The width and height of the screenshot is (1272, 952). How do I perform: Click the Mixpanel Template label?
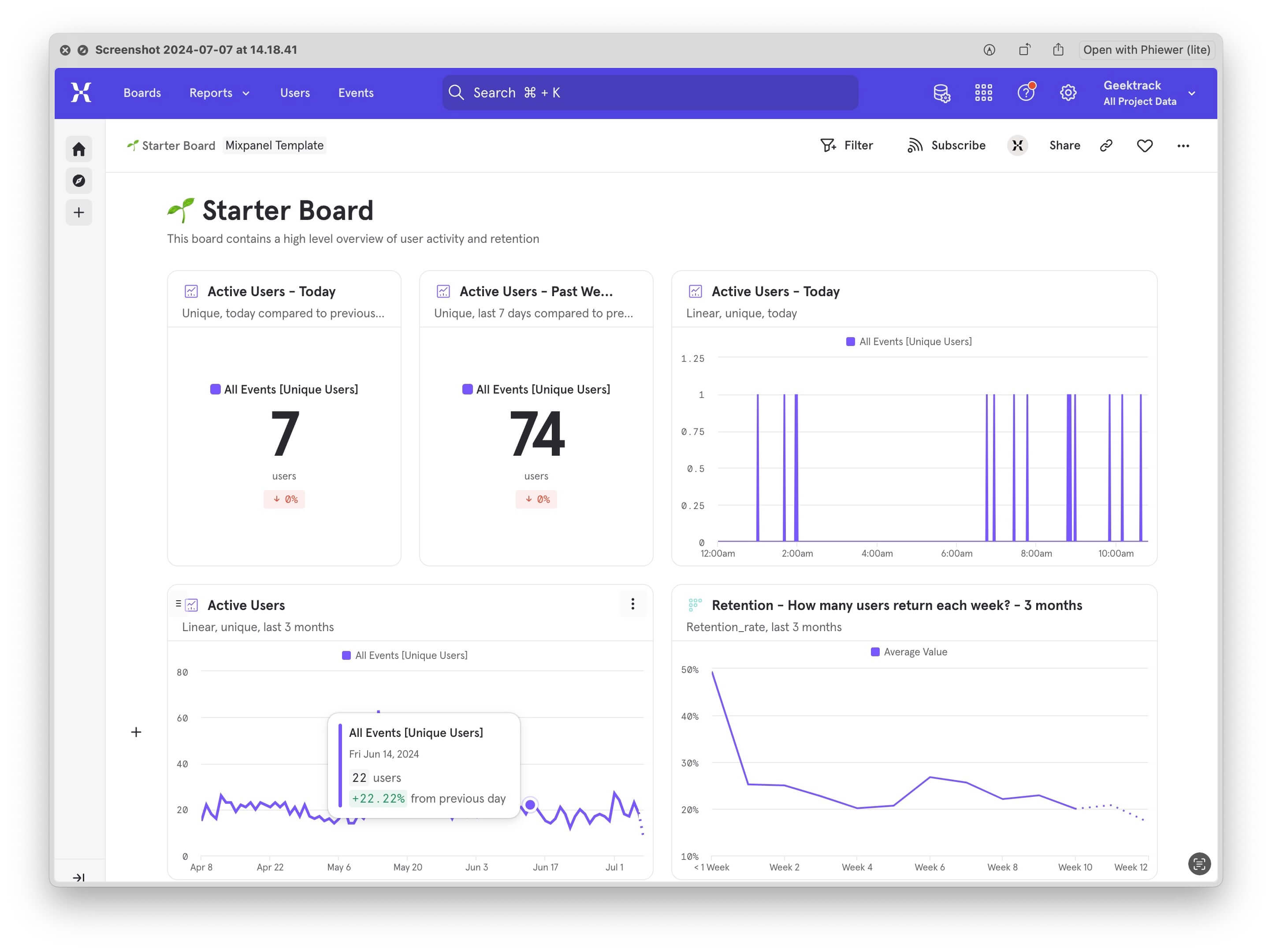point(274,145)
